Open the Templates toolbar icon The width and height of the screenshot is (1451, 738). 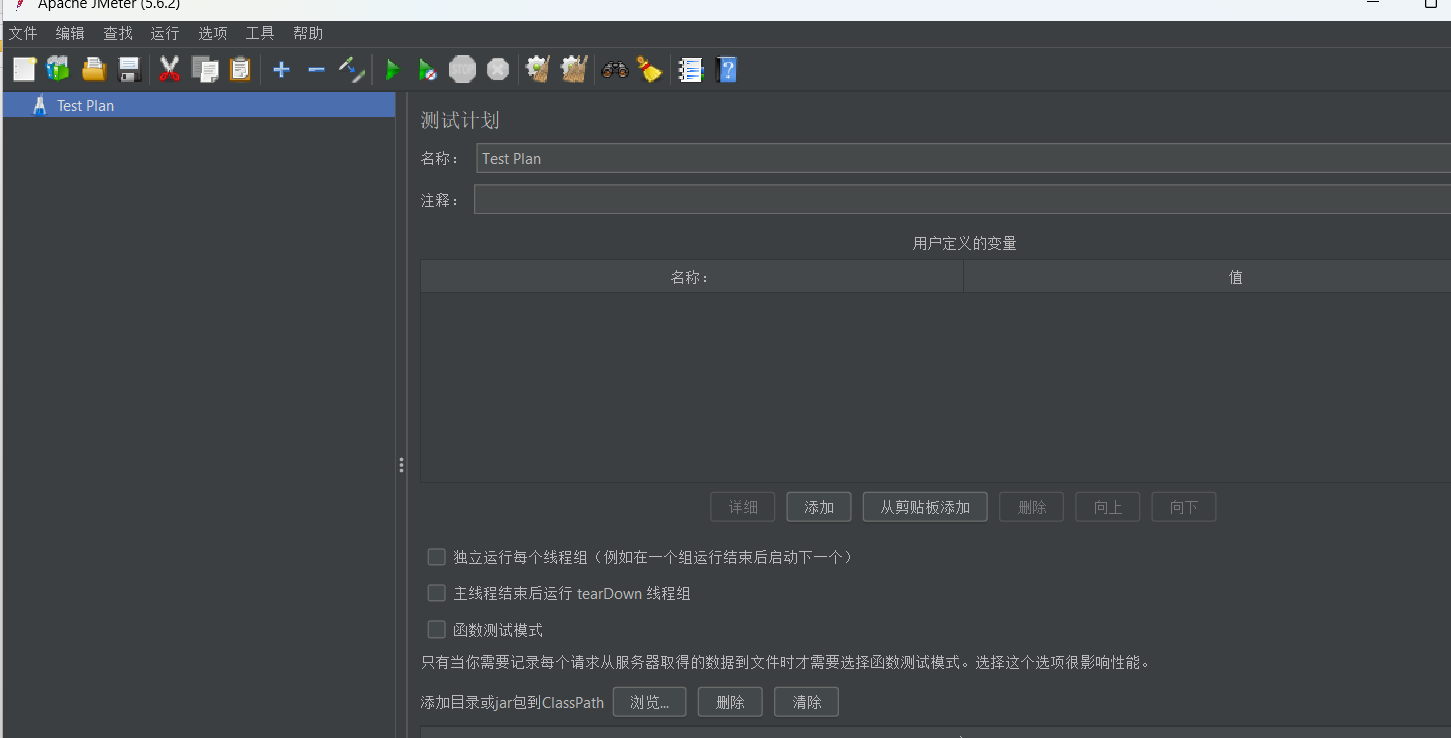pos(59,69)
